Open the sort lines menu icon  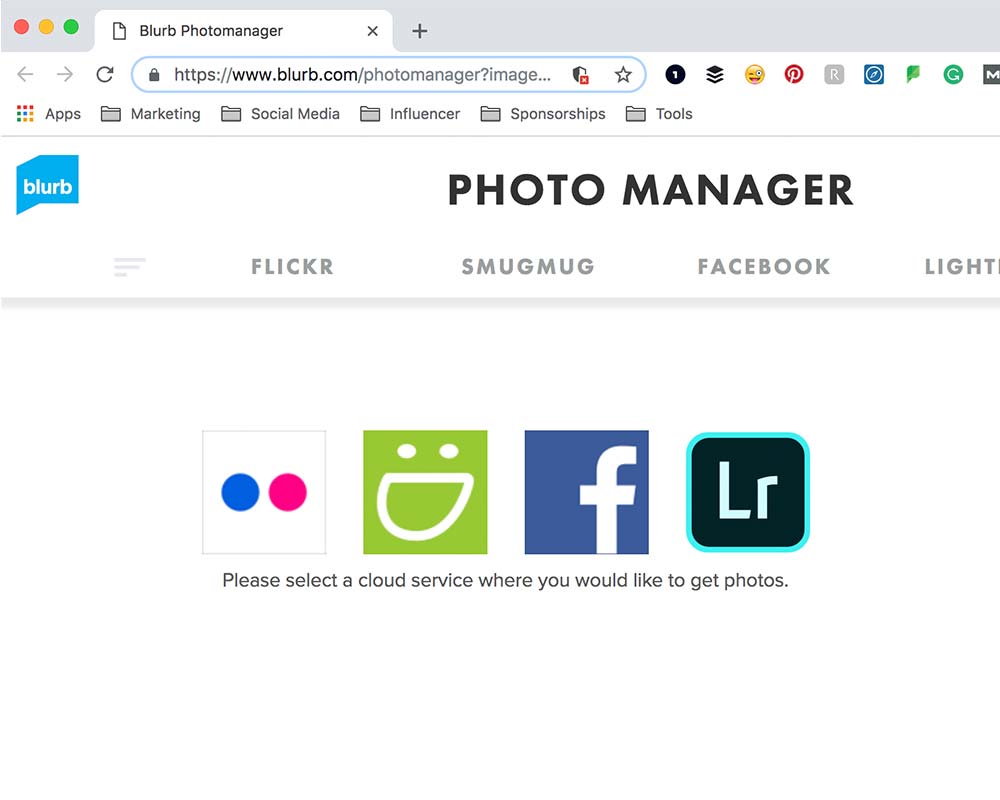click(129, 267)
